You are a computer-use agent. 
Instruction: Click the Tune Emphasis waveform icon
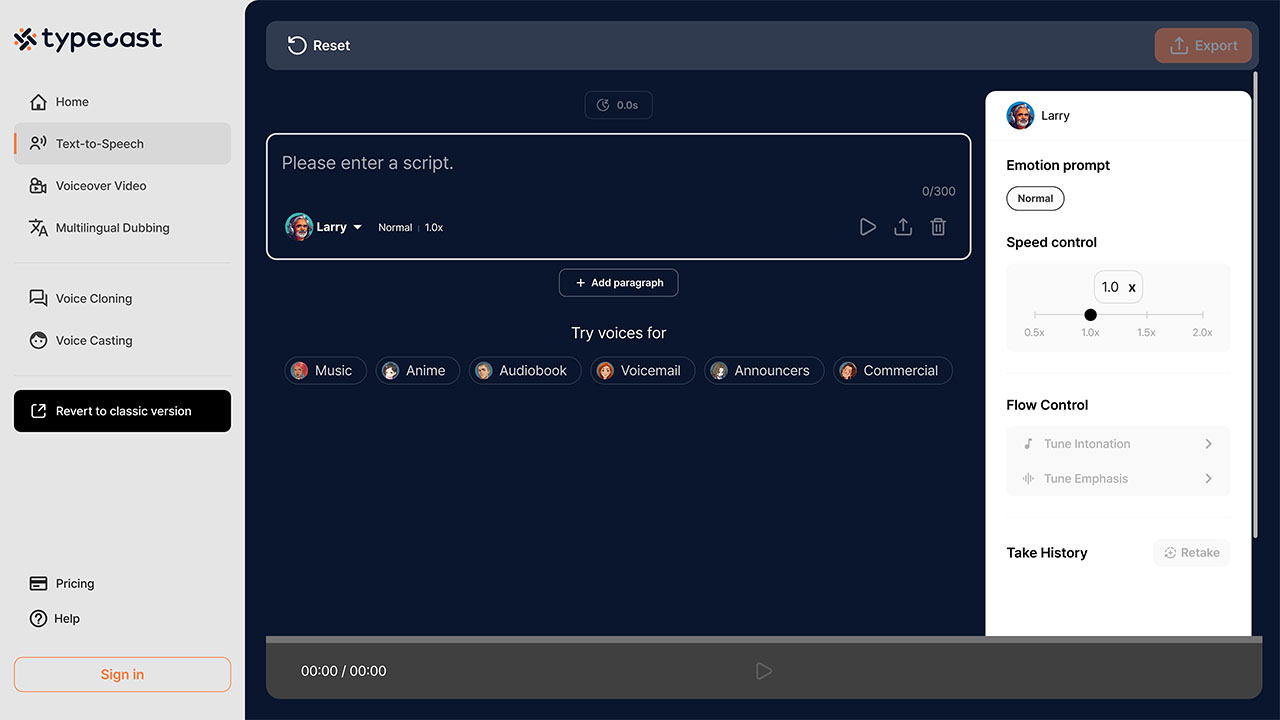(1028, 479)
